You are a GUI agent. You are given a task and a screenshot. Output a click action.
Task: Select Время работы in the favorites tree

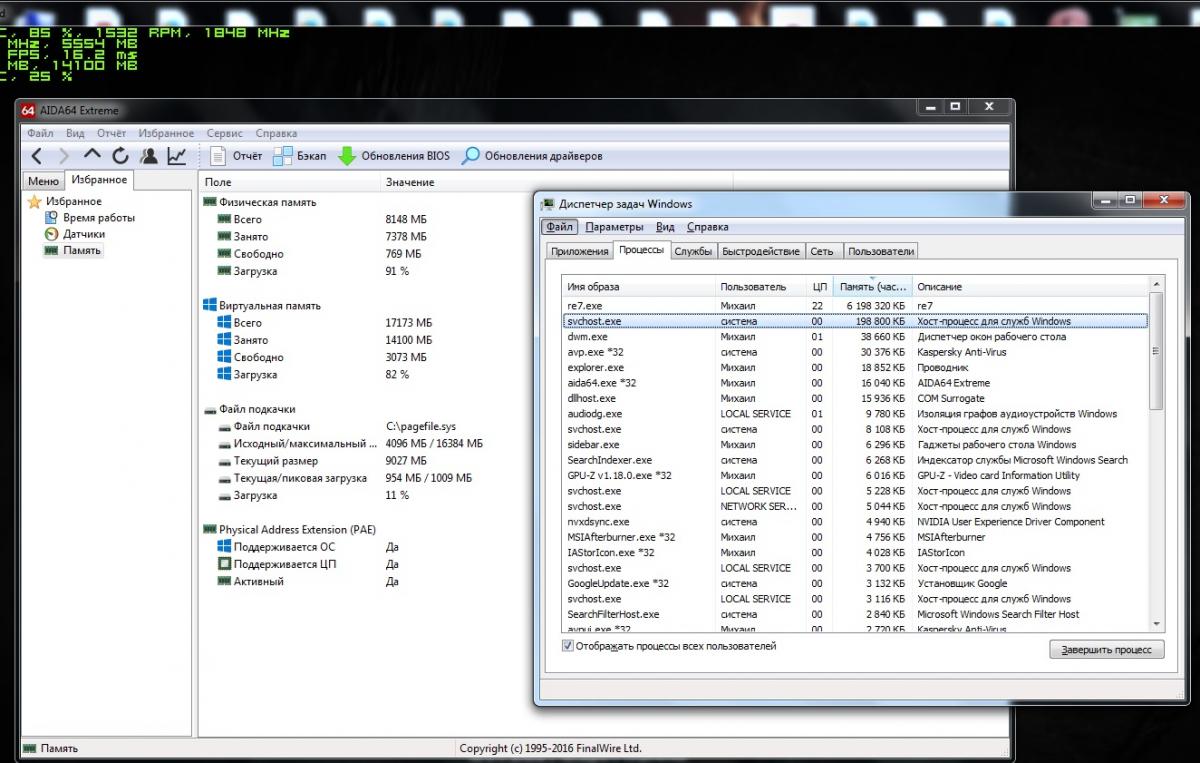[x=89, y=218]
